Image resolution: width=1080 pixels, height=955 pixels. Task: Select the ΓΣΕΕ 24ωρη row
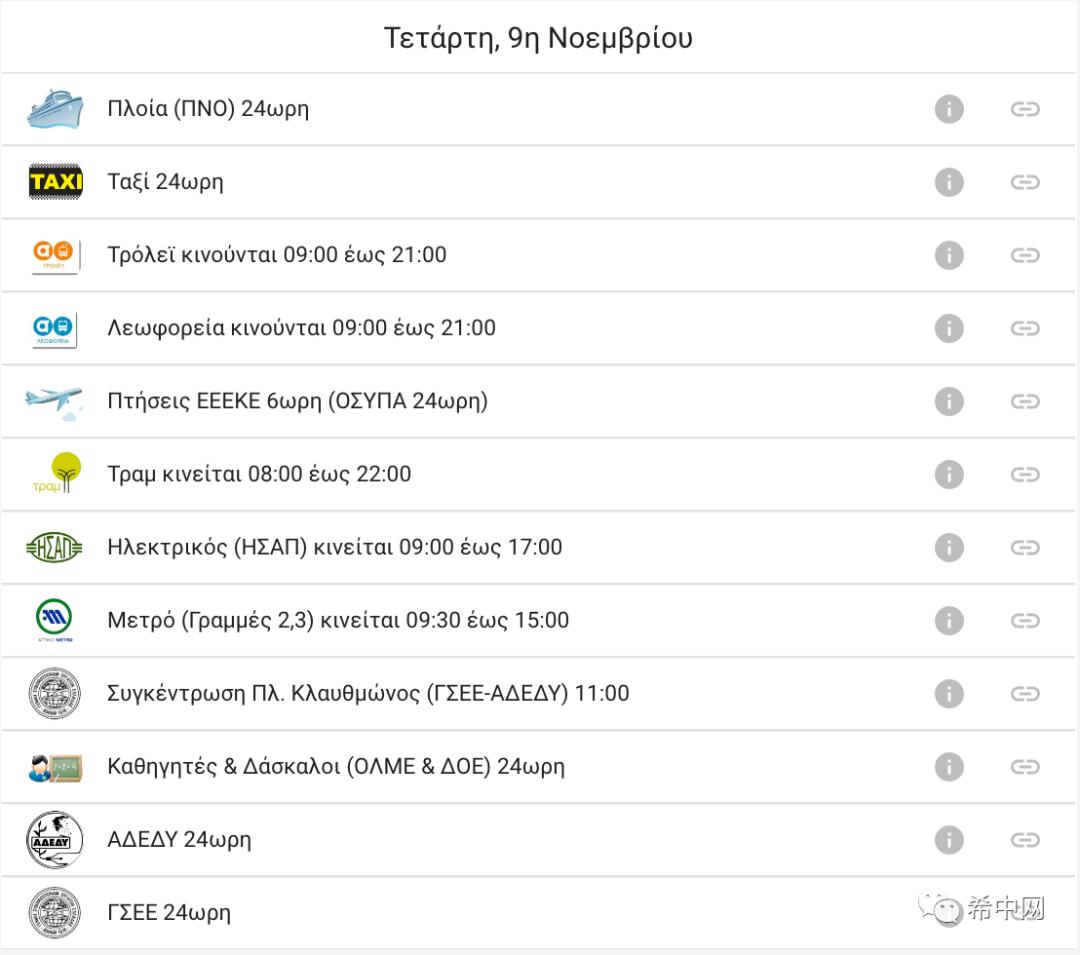537,912
